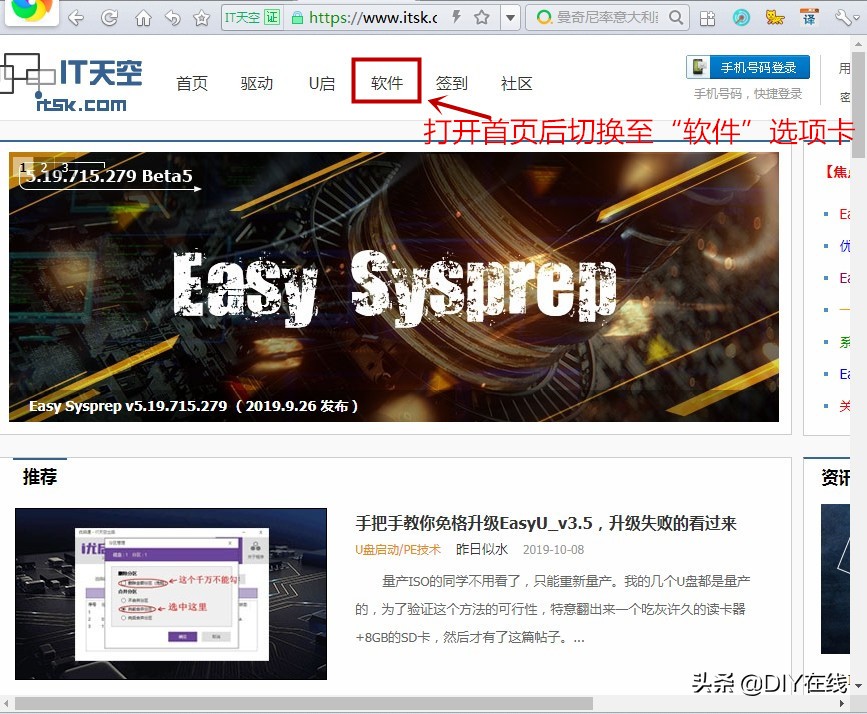The width and height of the screenshot is (867, 714).
Task: Open the address bar history dropdown arrow
Action: 510,16
